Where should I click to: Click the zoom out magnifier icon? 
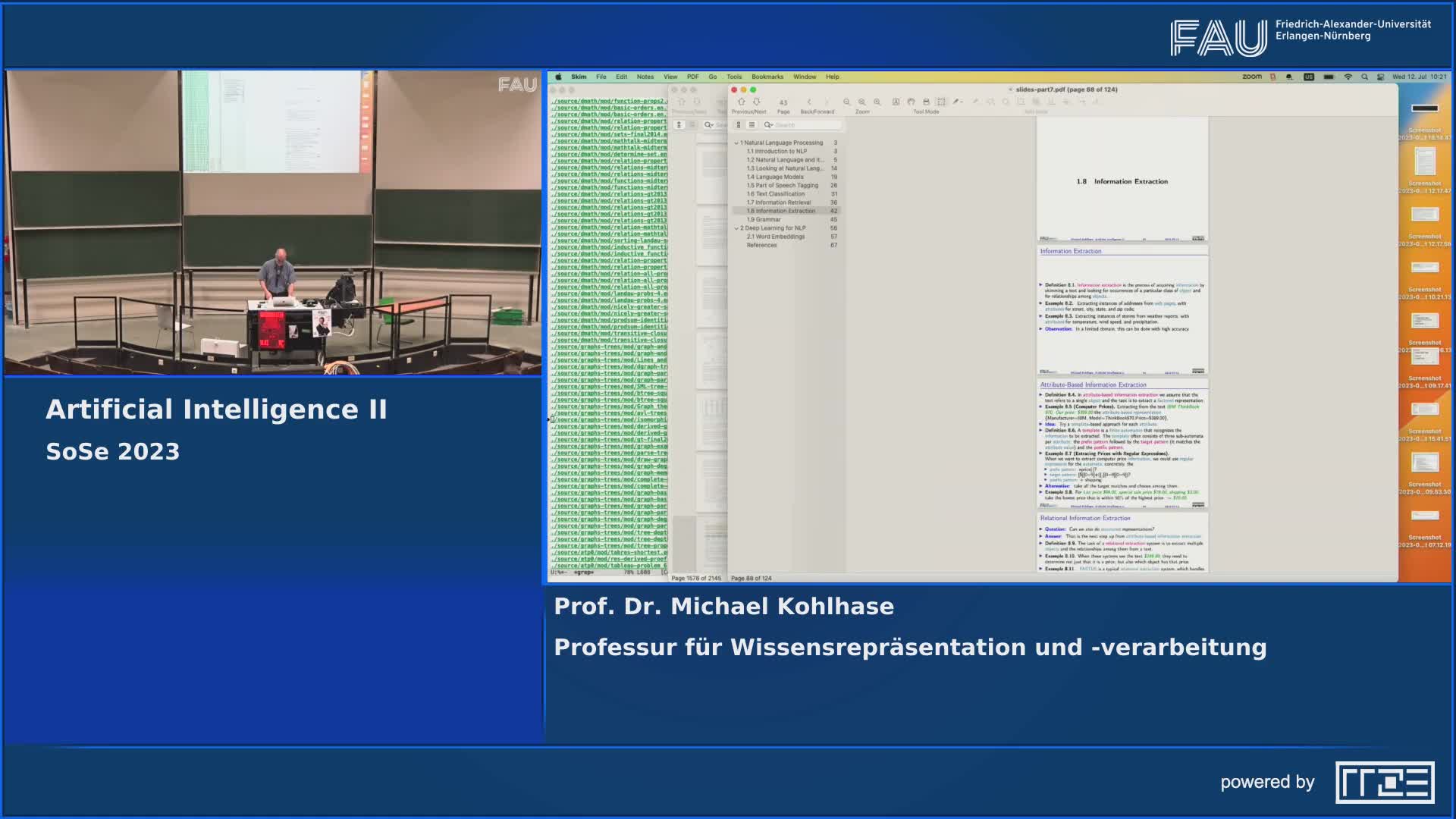[847, 102]
